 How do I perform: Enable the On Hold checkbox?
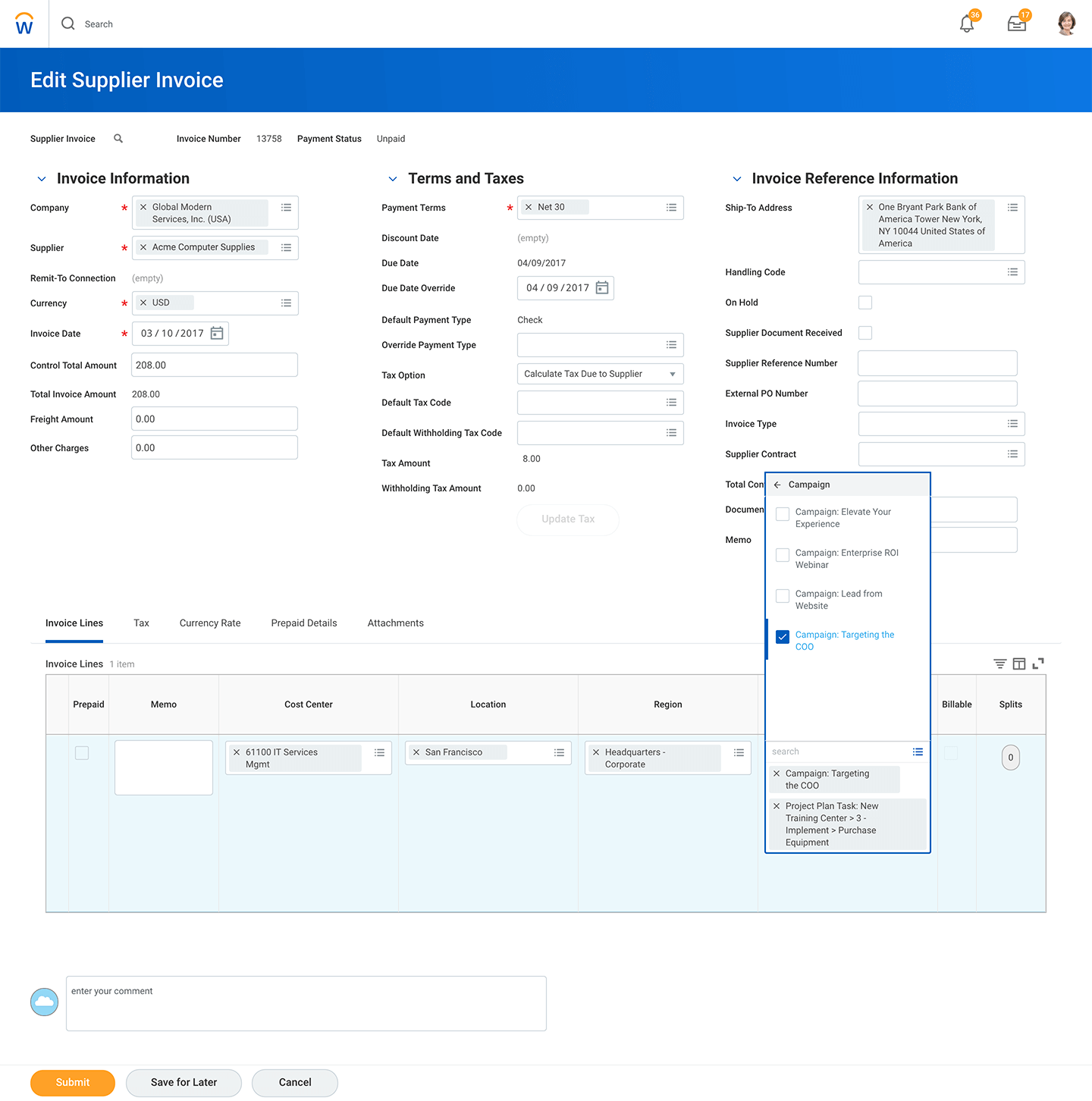pyautogui.click(x=865, y=303)
